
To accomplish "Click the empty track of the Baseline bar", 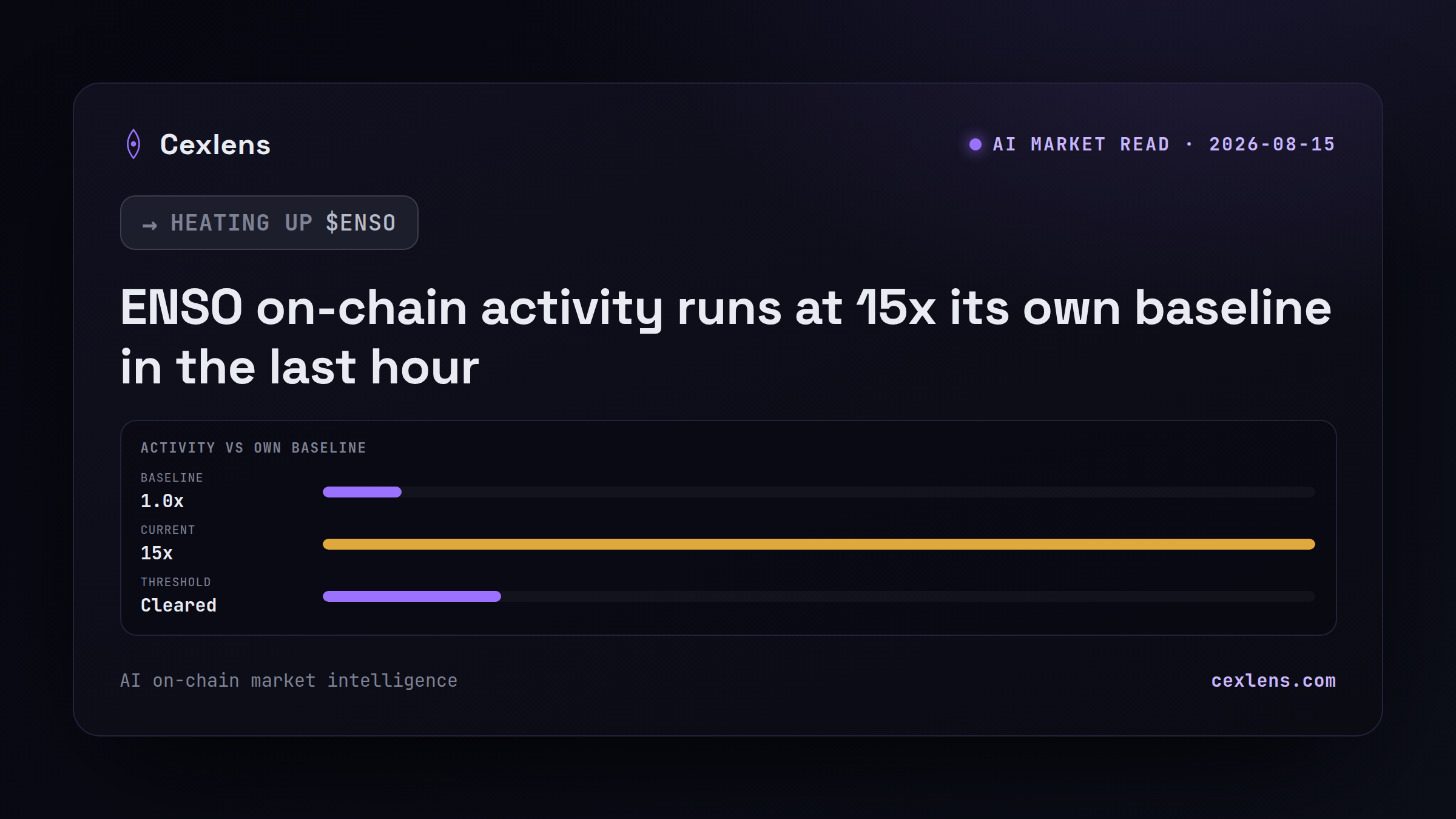I will coord(858,492).
